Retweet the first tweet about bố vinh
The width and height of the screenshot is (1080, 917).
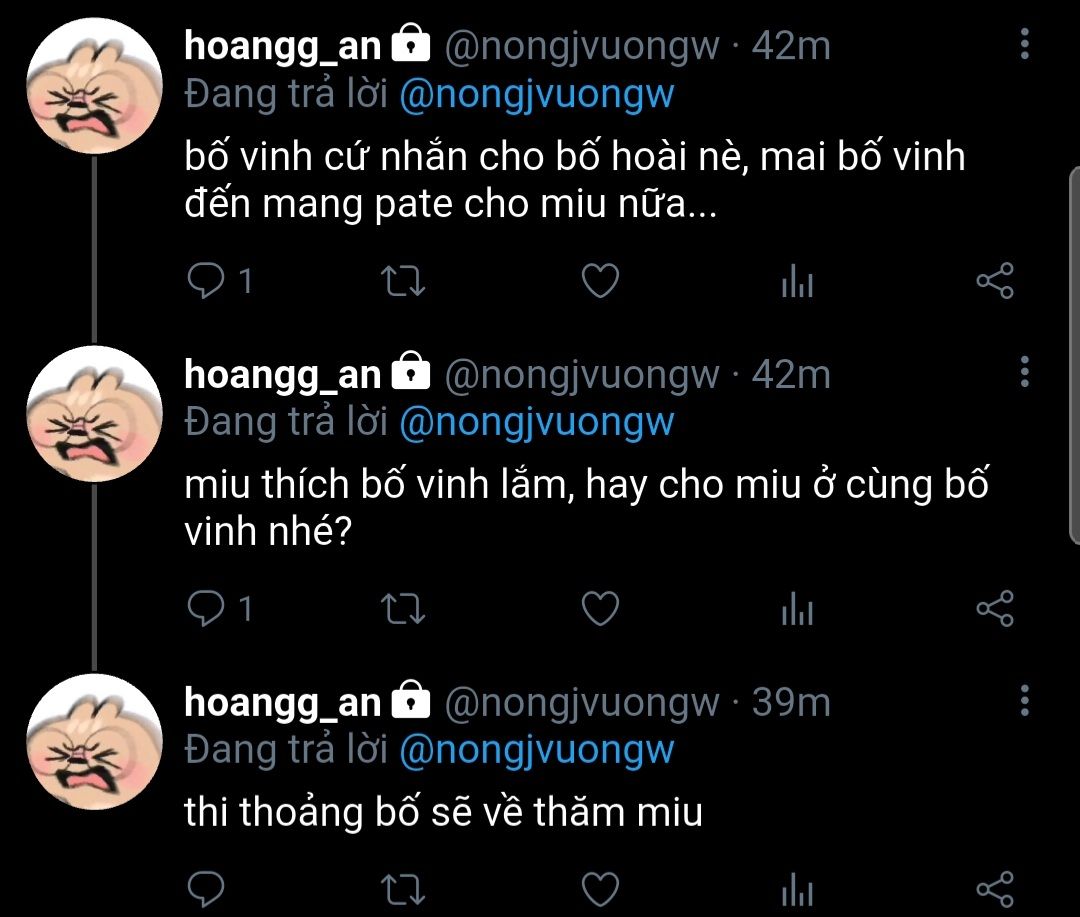pos(403,281)
